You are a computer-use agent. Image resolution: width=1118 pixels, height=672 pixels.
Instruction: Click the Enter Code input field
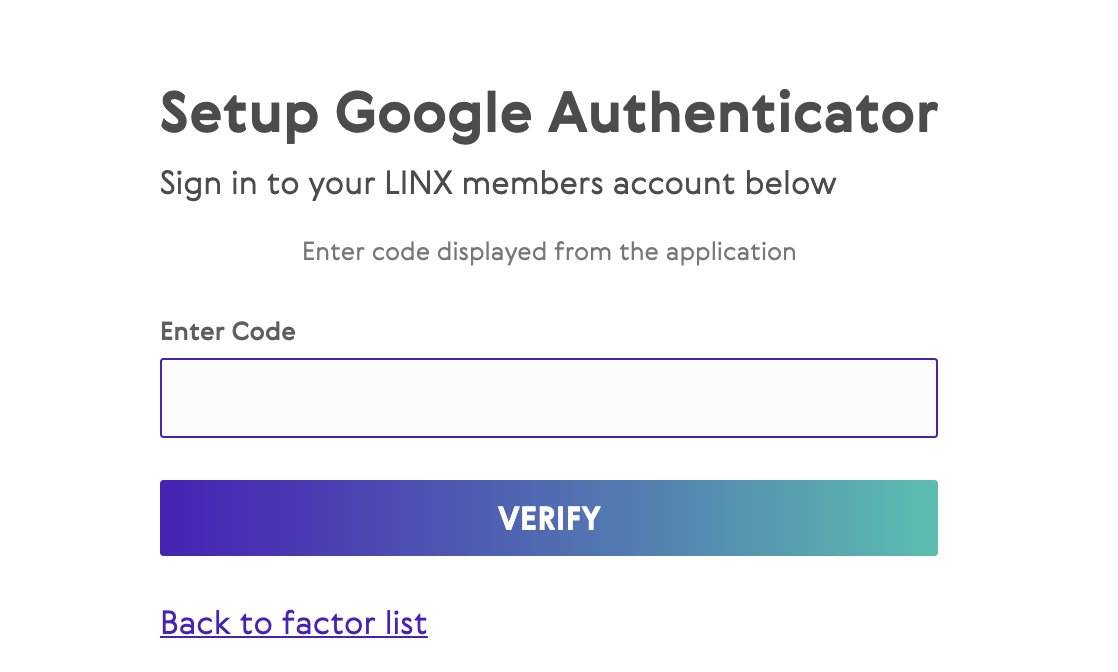point(548,398)
